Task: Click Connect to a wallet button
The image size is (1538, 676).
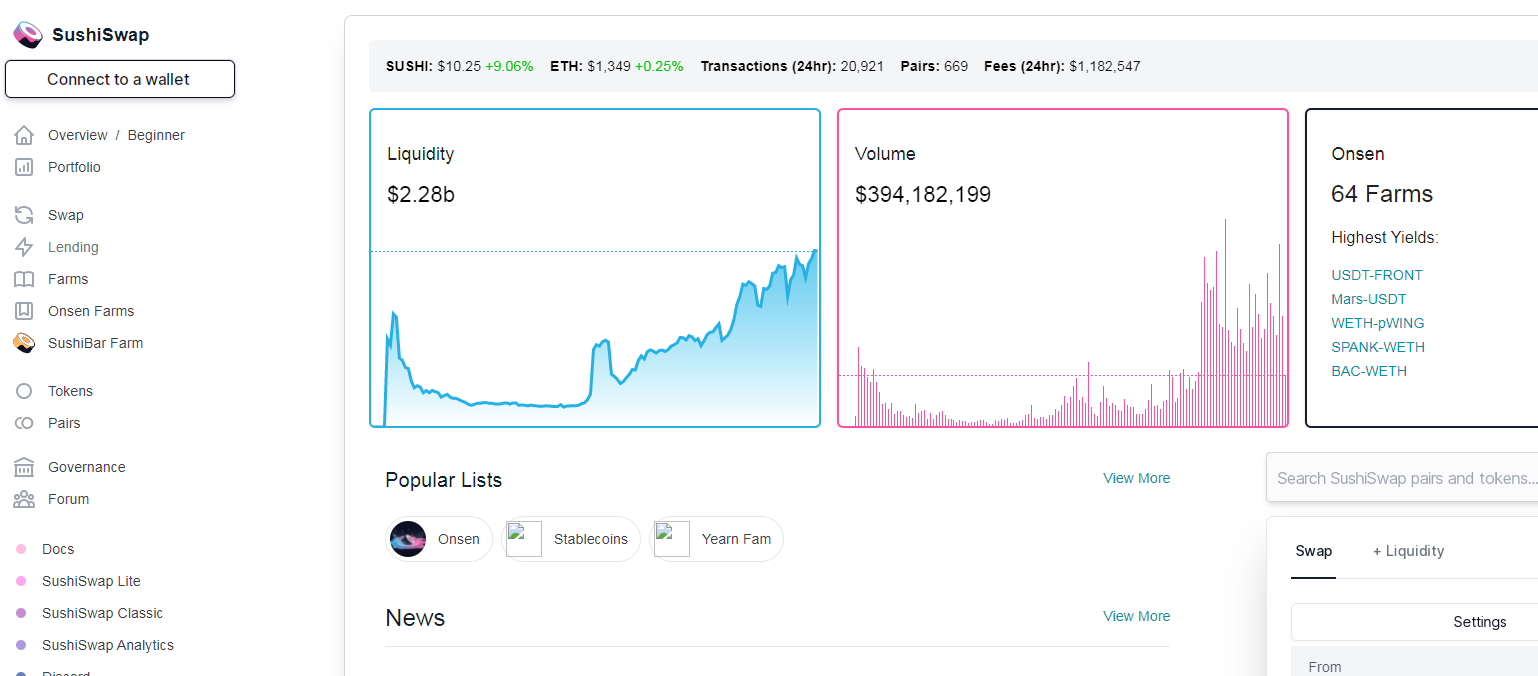Action: (120, 79)
